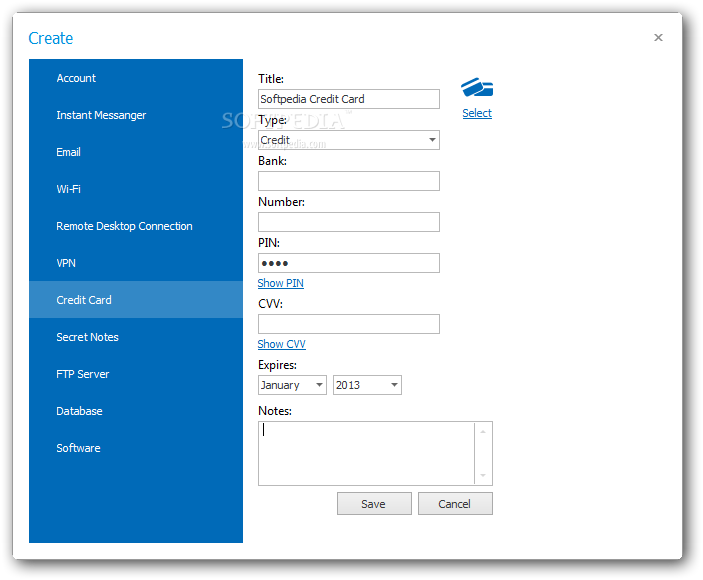Click in the Notes text area

pyautogui.click(x=366, y=453)
